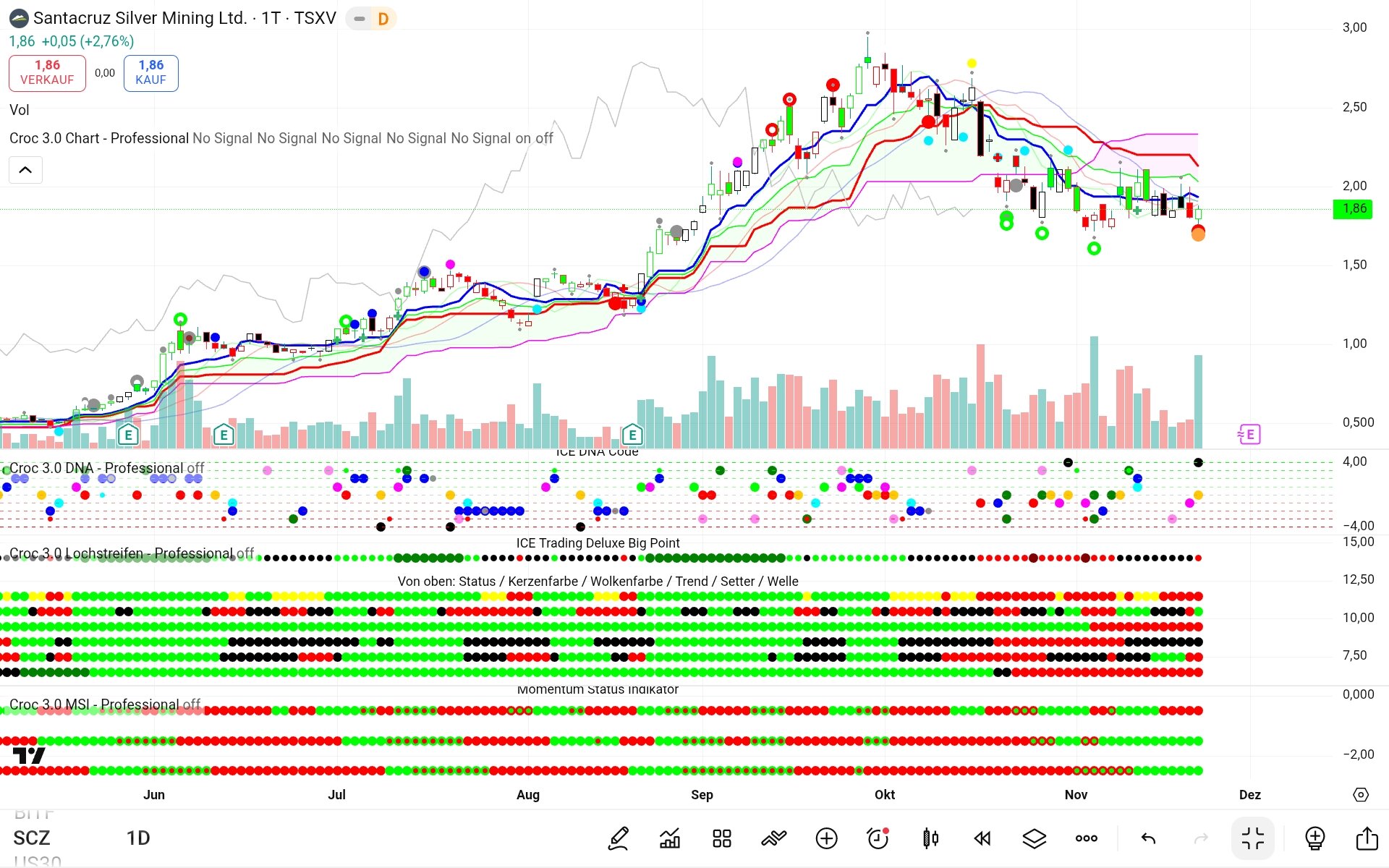Screen dimensions: 1389x868
Task: Click the bar replay rewind icon
Action: (982, 838)
